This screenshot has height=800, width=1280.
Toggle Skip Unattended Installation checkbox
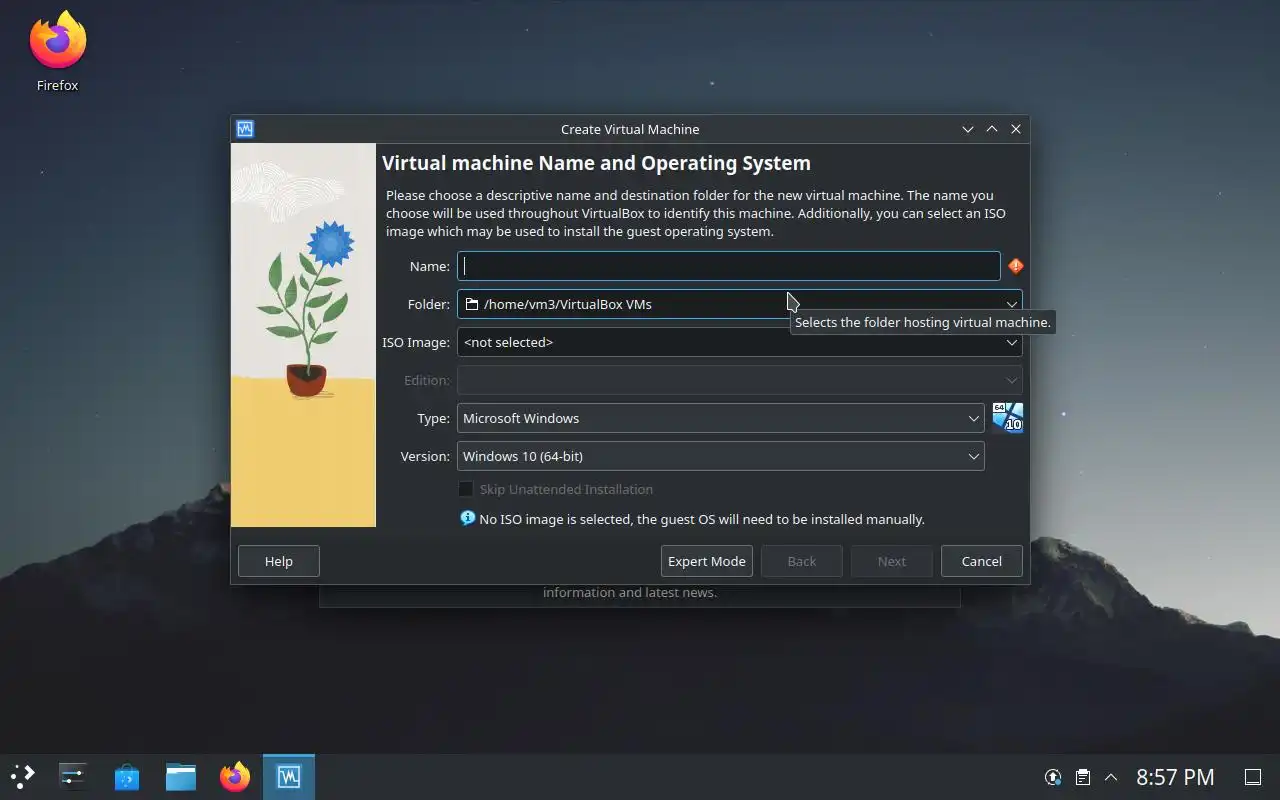466,489
